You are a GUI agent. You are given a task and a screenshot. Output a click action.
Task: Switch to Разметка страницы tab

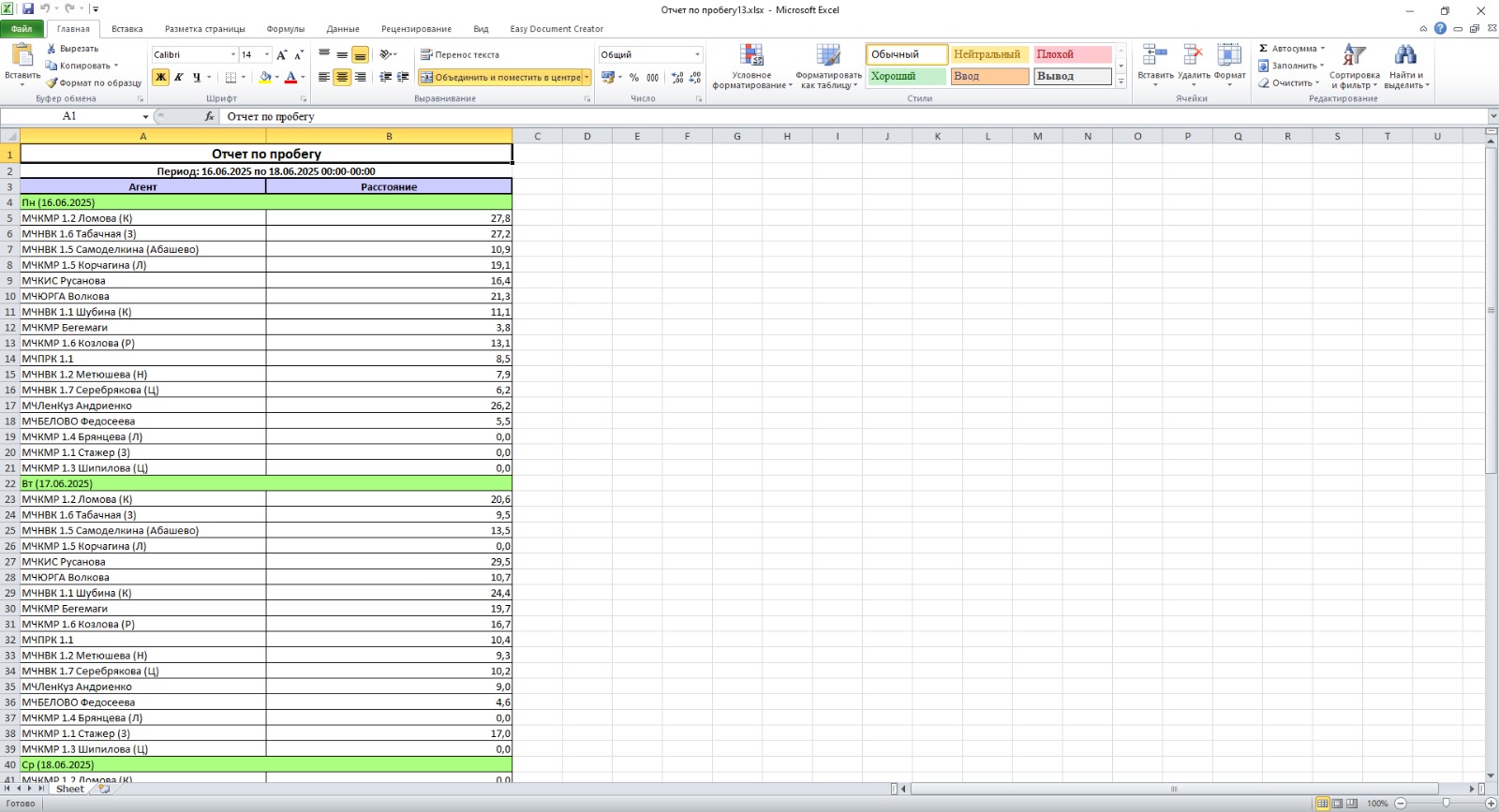204,29
